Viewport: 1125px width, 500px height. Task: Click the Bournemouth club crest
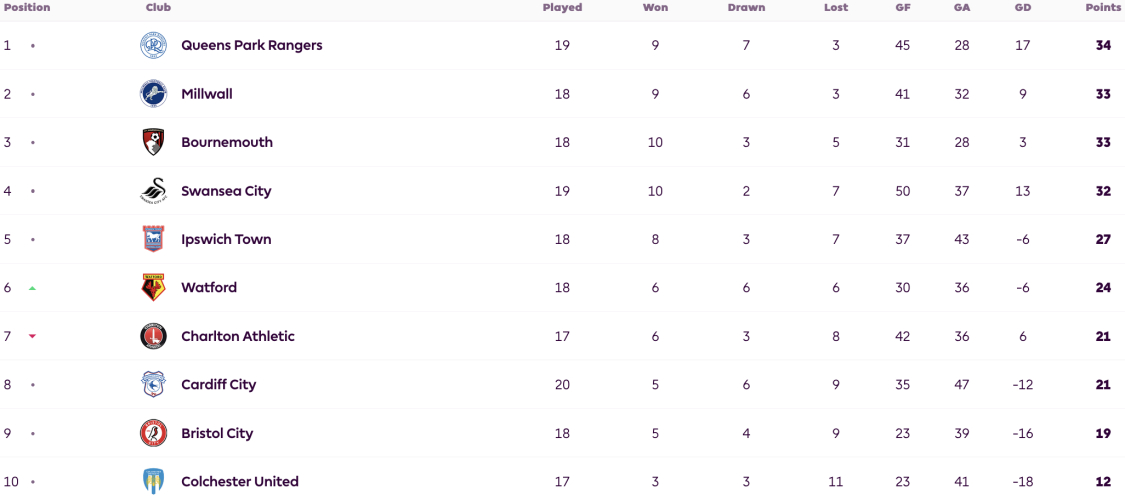pos(153,142)
